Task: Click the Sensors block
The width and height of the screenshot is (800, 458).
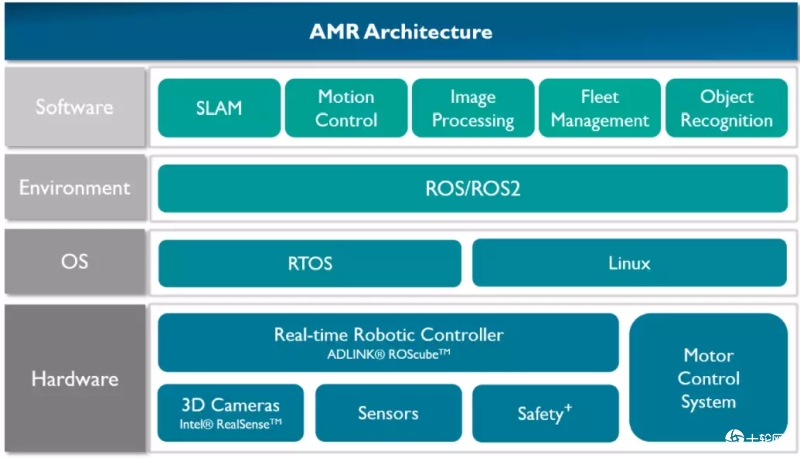Action: click(388, 413)
